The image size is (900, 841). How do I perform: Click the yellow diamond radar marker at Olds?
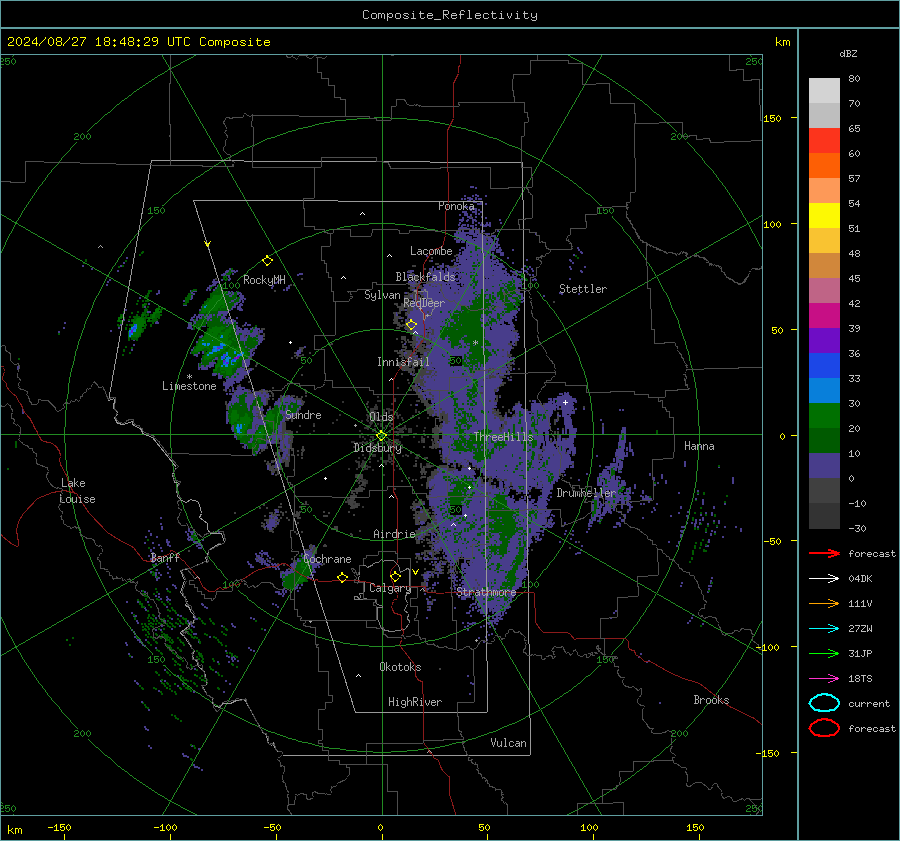[x=381, y=436]
